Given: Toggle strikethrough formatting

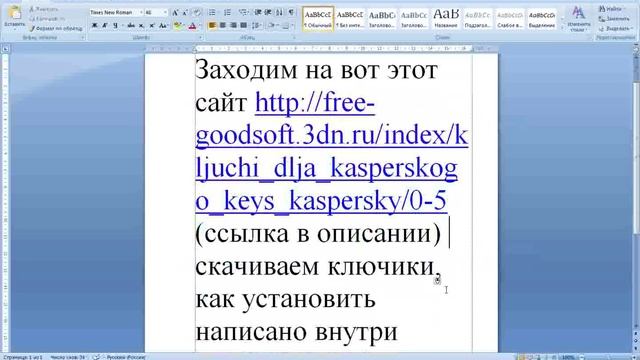Looking at the screenshot, I should tap(131, 26).
